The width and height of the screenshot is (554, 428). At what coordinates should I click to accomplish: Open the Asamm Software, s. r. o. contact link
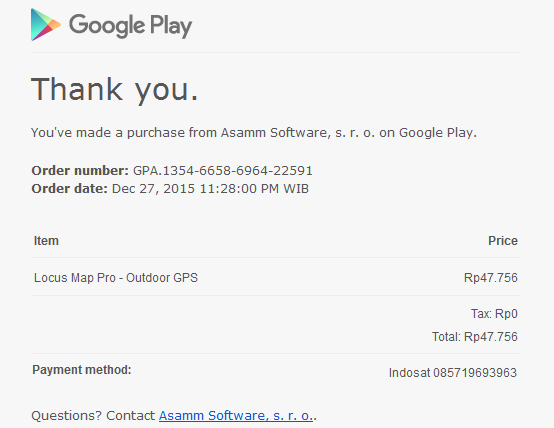point(236,416)
